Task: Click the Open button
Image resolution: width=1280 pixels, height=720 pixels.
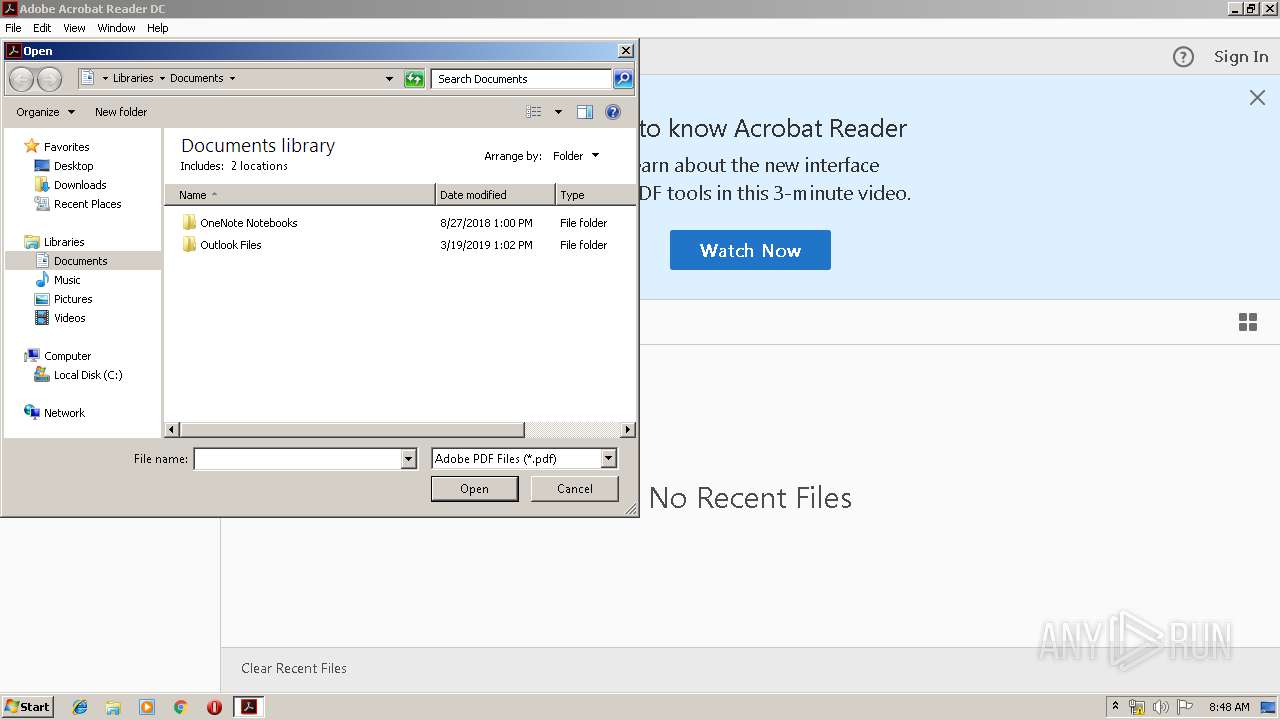Action: (x=474, y=489)
